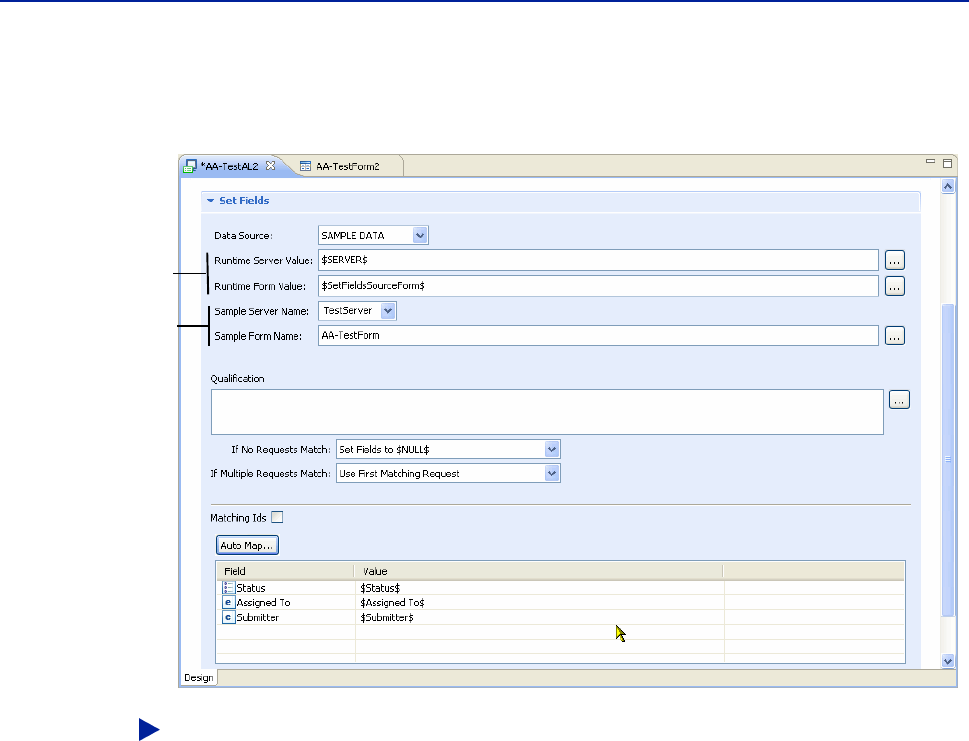
Task: Open the If No Requests Match dropdown
Action: tap(551, 450)
